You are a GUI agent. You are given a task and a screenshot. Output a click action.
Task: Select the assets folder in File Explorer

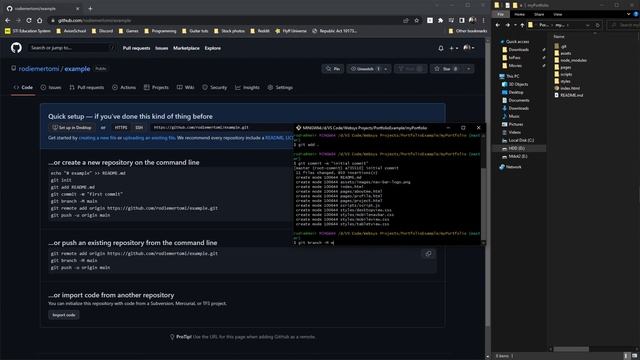pyautogui.click(x=562, y=53)
